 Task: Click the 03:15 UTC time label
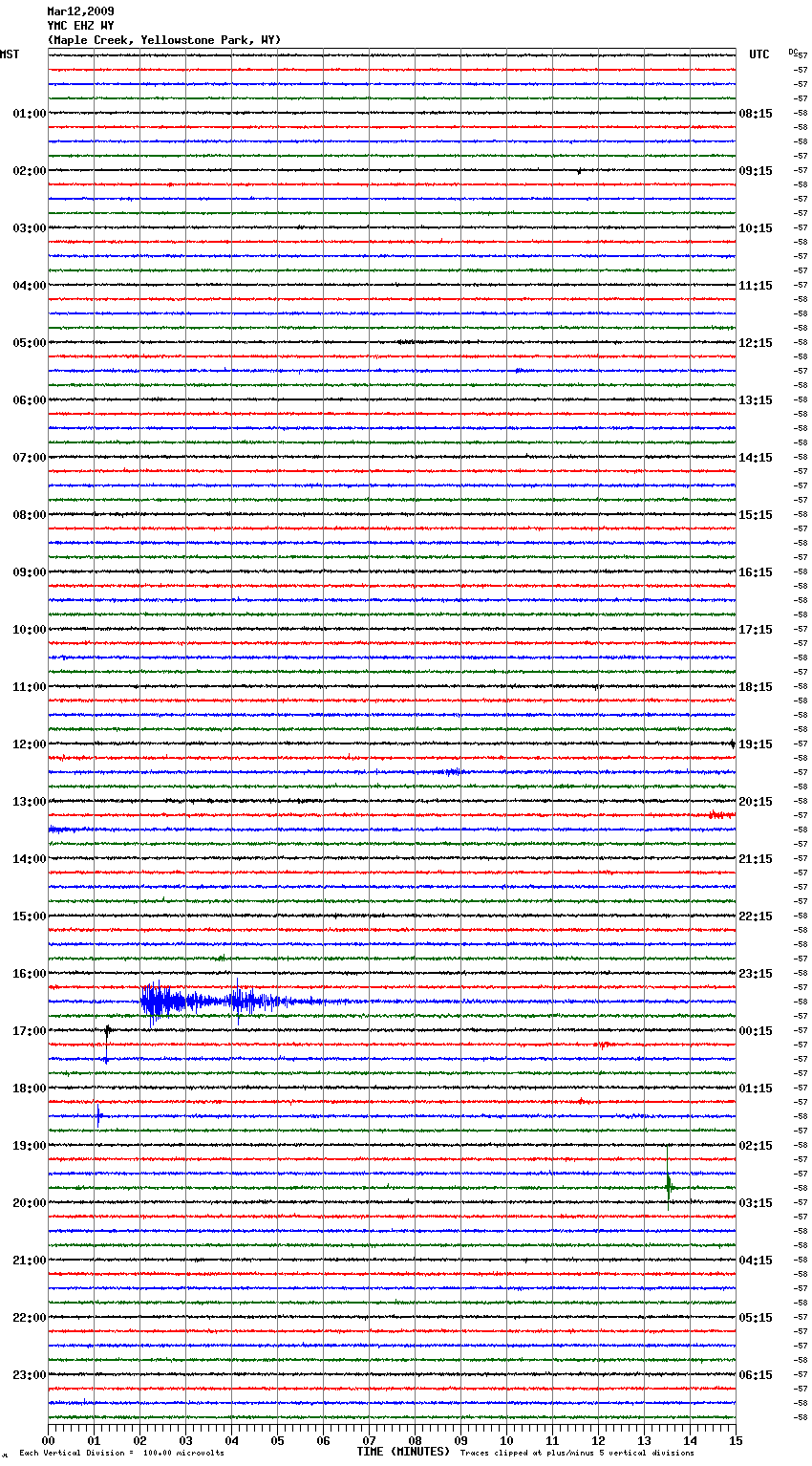756,1203
